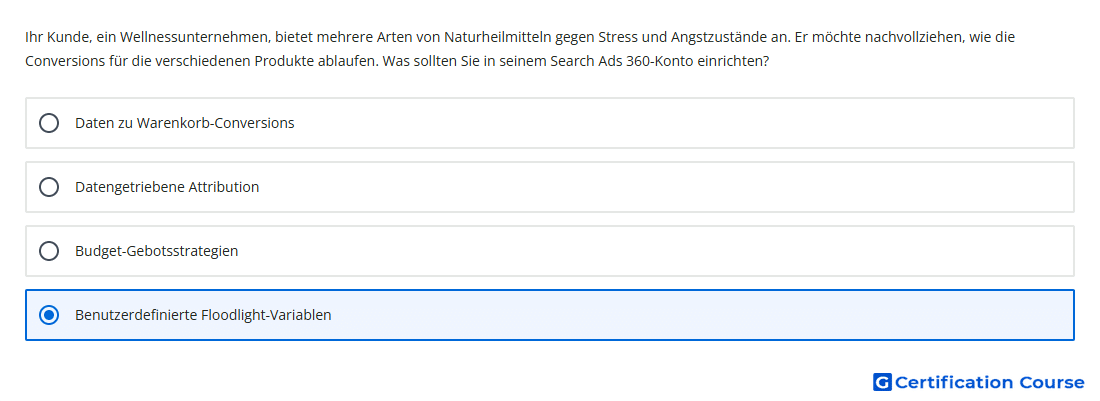This screenshot has height=401, width=1100.
Task: Click the label text Daten zu Warenkorb-Conversions
Action: point(185,123)
